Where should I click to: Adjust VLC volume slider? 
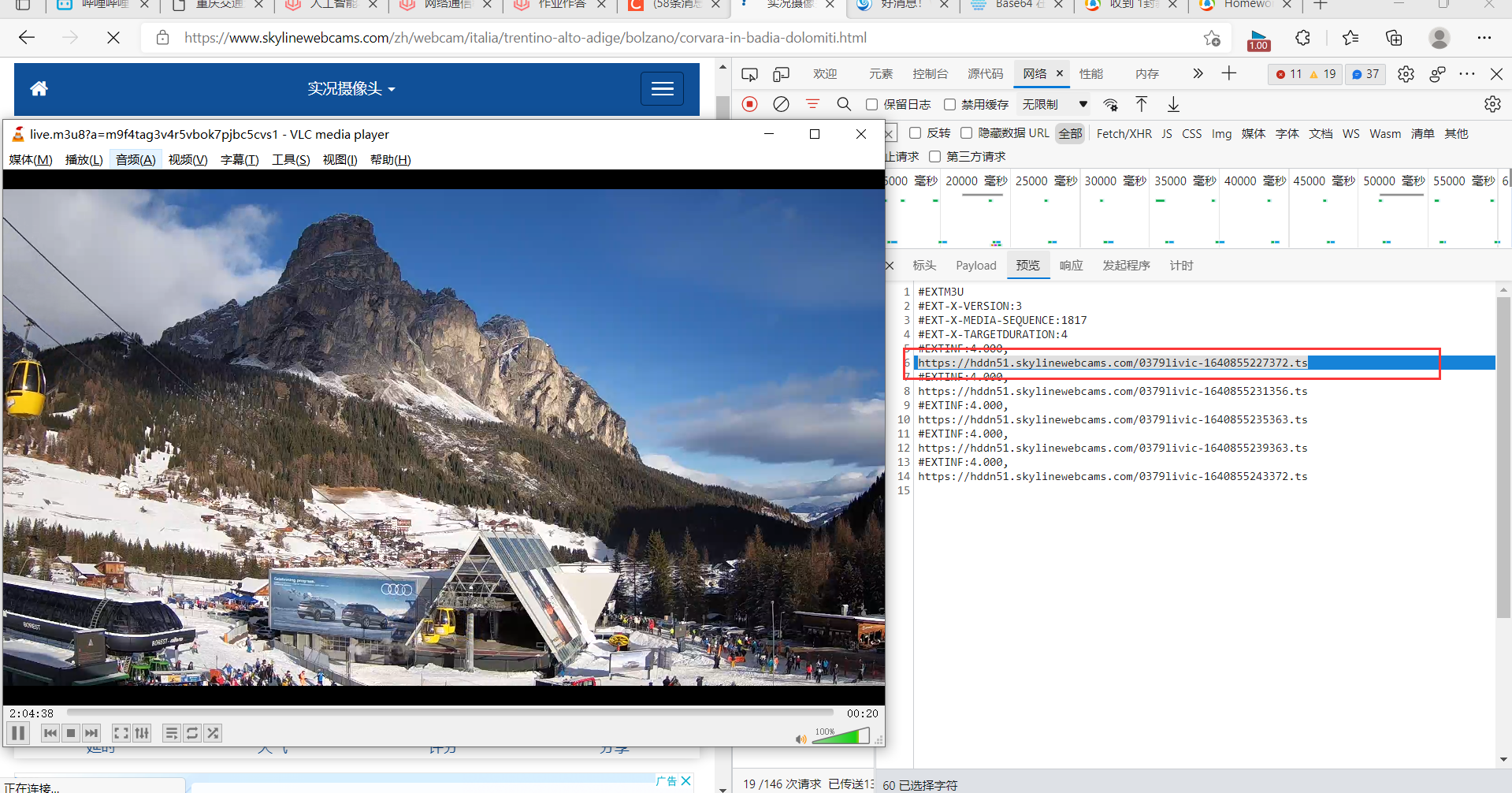click(841, 736)
